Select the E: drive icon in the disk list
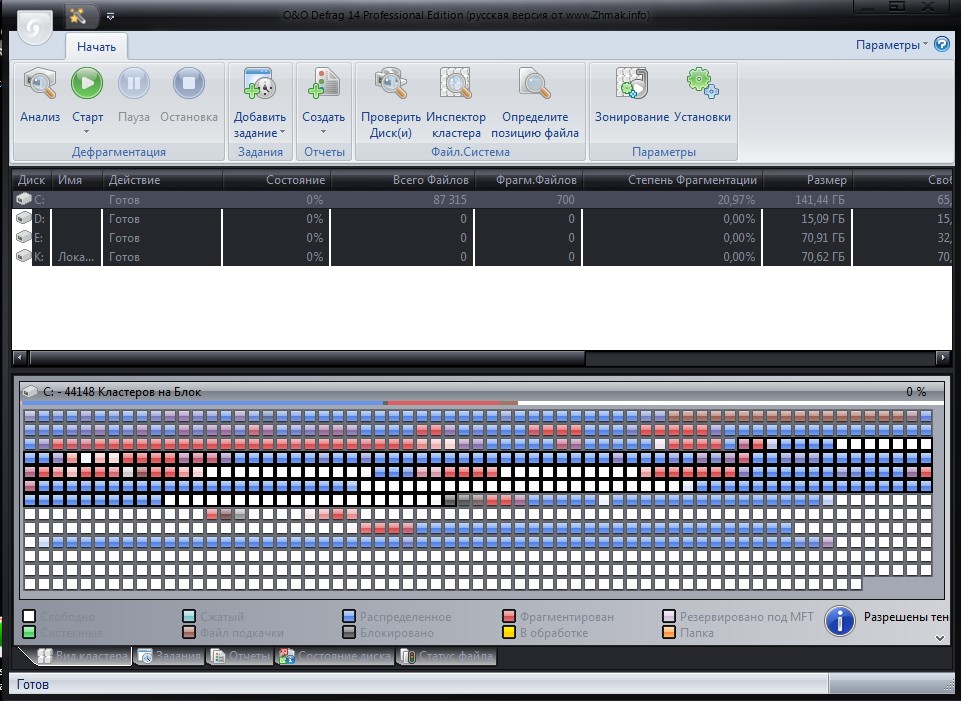961x701 pixels. (23, 237)
